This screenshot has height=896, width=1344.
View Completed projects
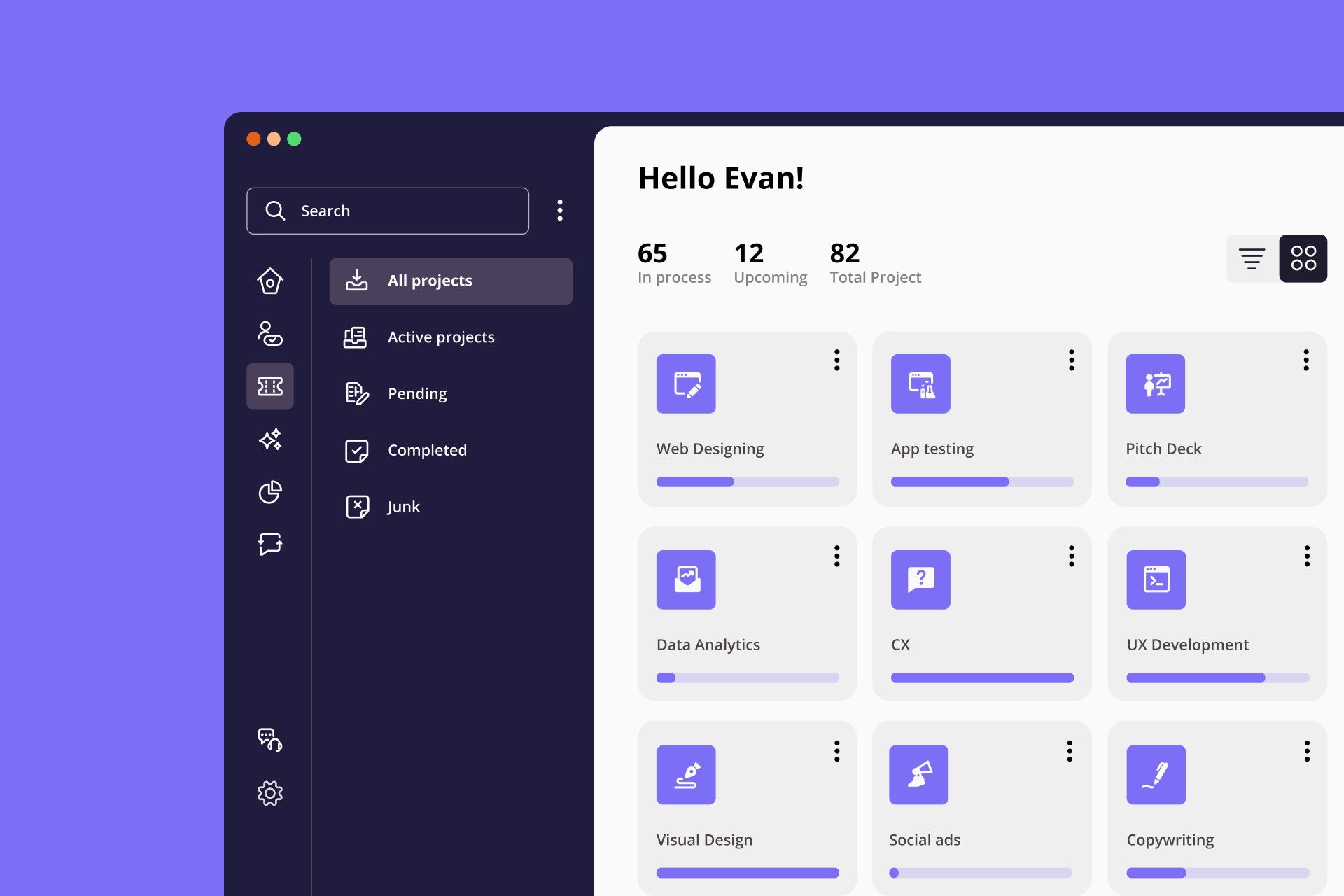click(427, 450)
